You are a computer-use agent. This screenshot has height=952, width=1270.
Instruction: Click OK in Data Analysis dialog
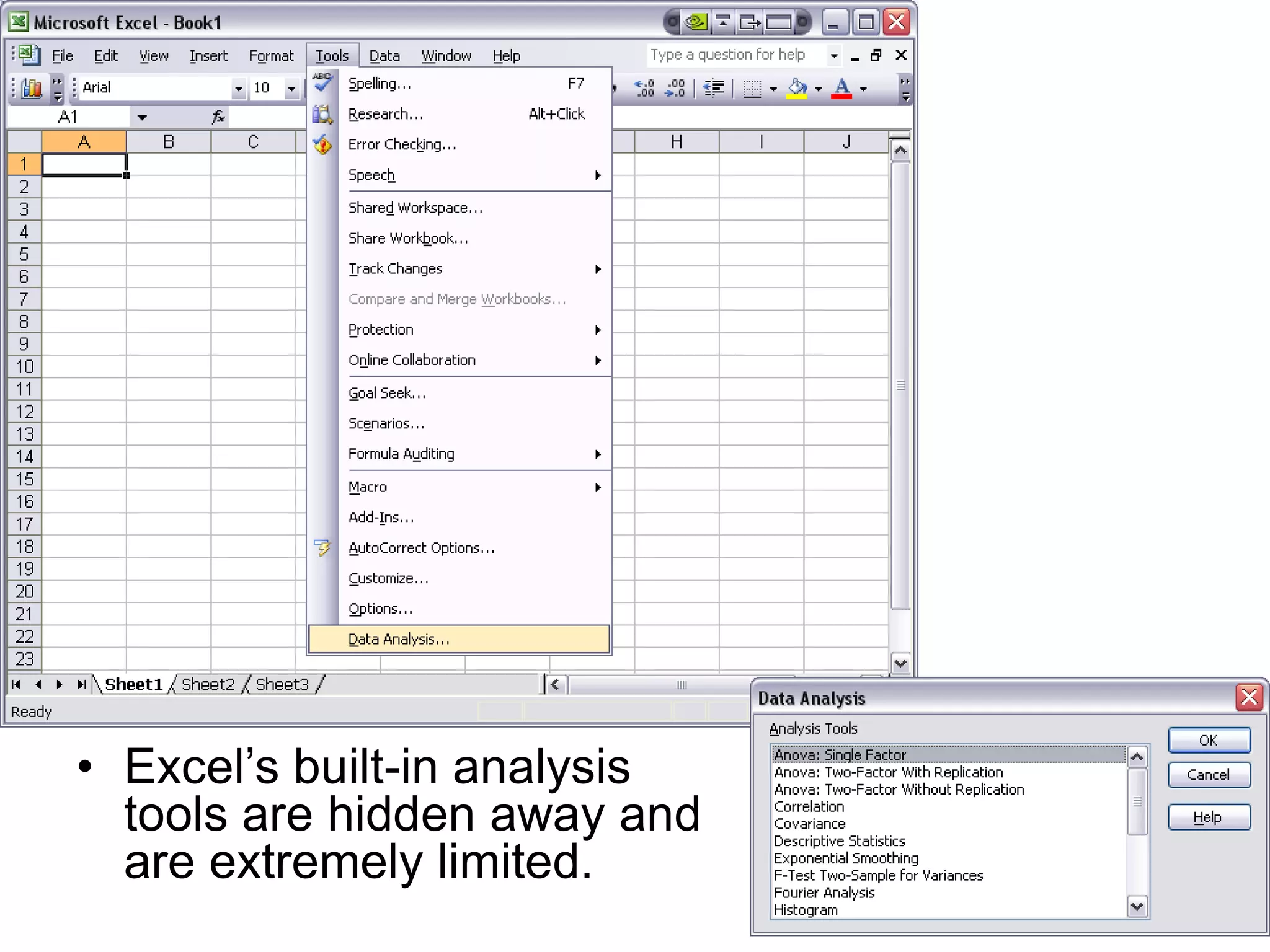point(1209,740)
